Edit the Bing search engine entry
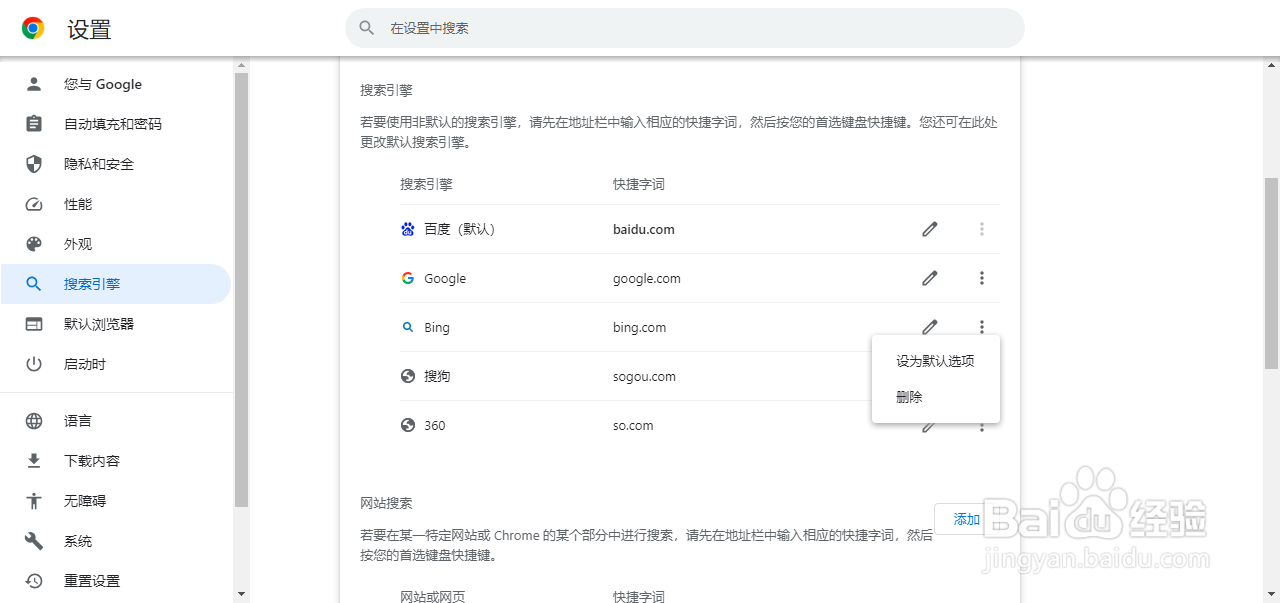Screen dimensions: 1280x603 coord(930,327)
